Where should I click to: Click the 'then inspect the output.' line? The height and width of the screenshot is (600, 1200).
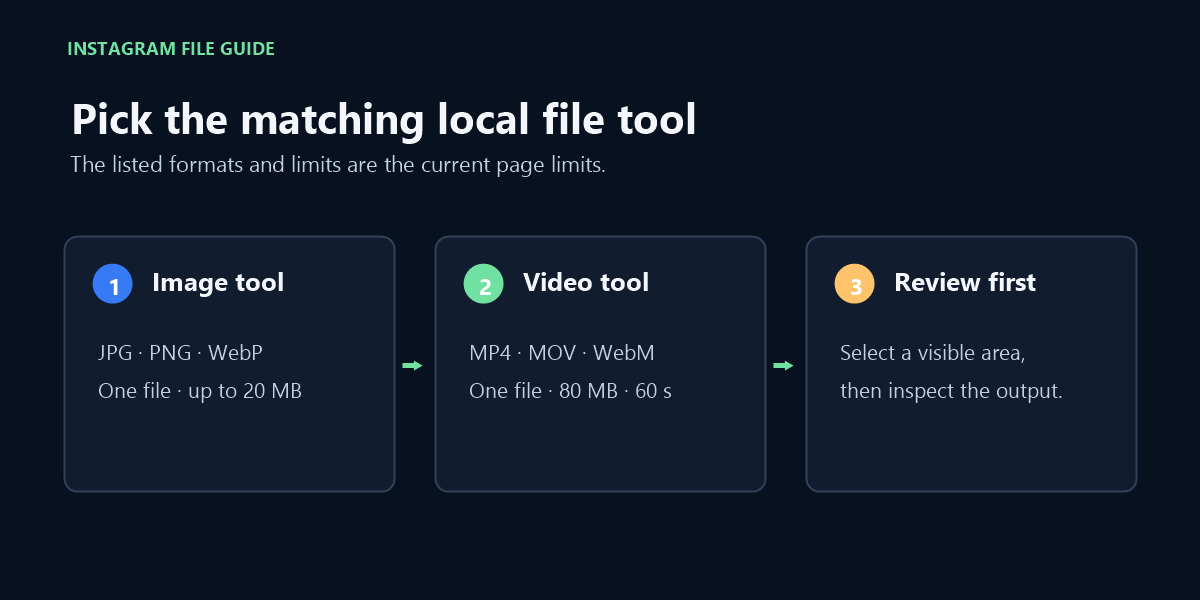click(951, 391)
